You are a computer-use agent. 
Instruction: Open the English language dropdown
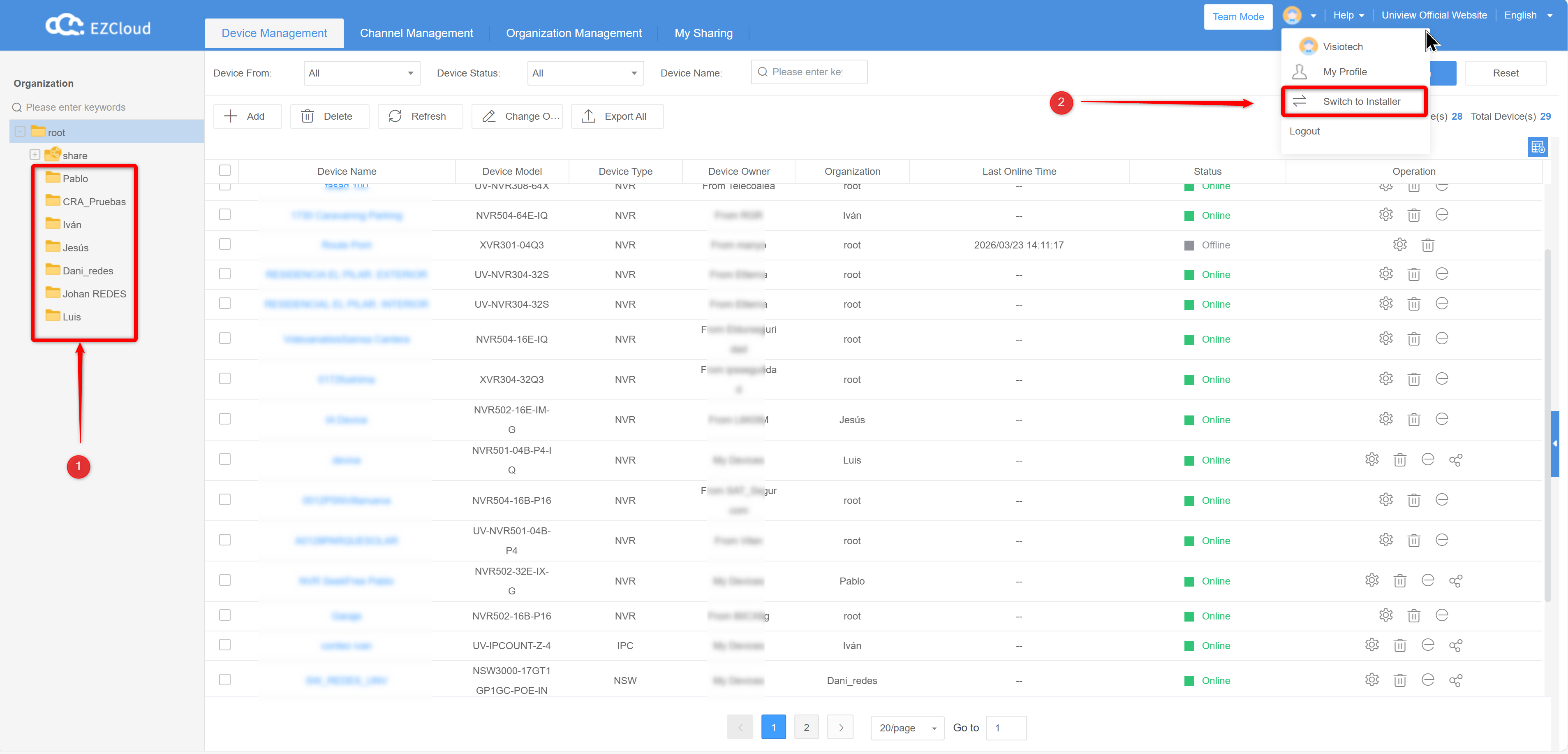1528,15
